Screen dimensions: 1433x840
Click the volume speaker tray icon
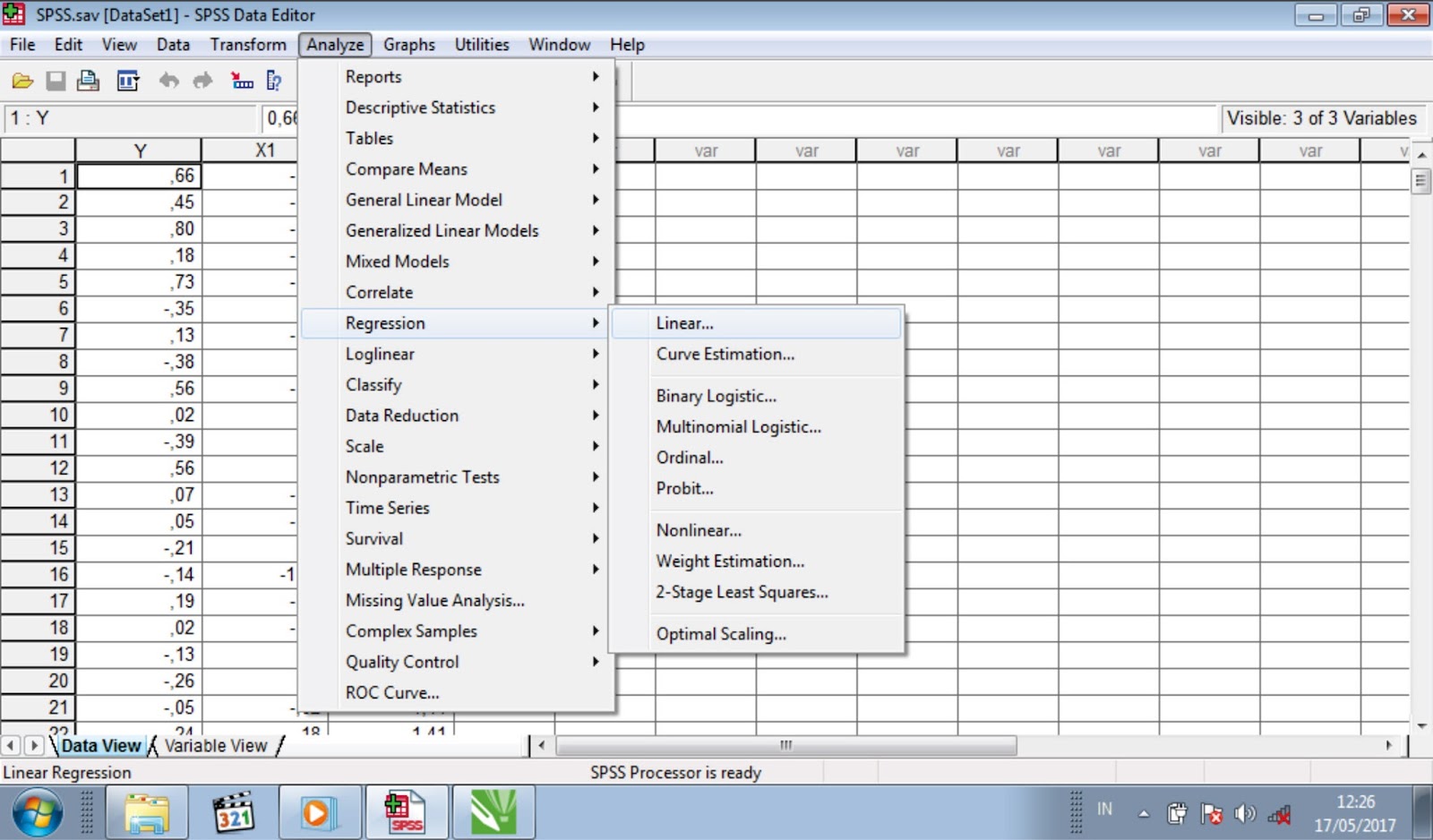tap(1245, 814)
